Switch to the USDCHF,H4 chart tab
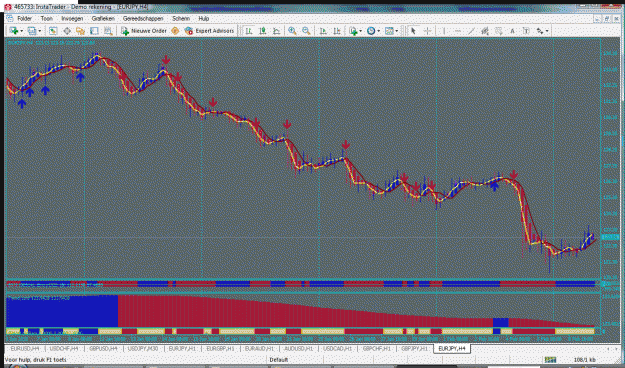Screen dimensions: 625x368 [64, 348]
